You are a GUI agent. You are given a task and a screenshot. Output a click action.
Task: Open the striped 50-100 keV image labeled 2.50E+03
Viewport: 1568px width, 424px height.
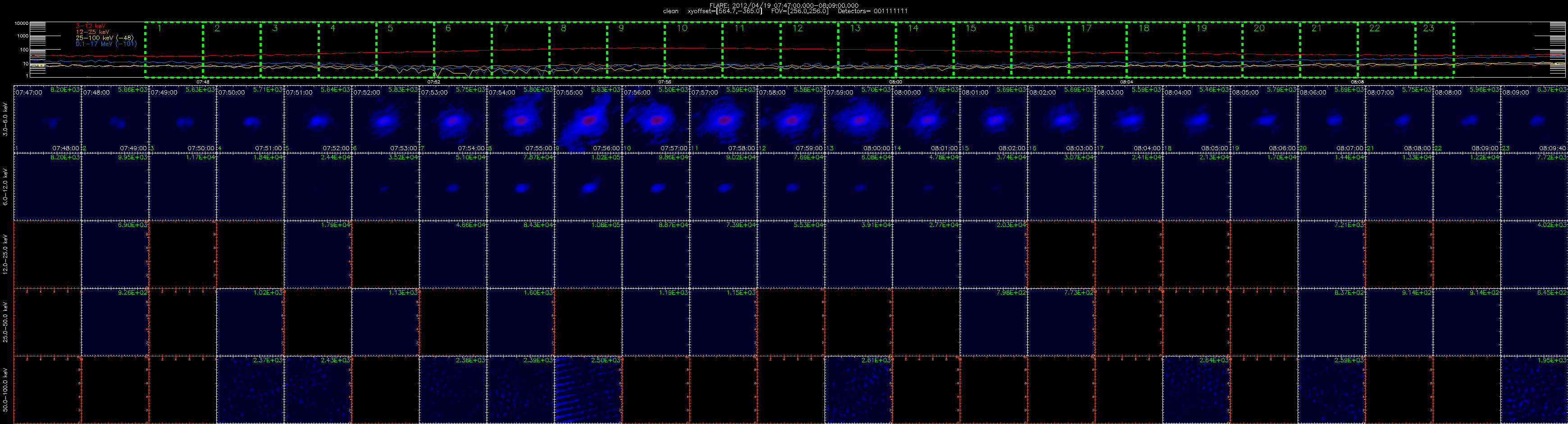[588, 389]
